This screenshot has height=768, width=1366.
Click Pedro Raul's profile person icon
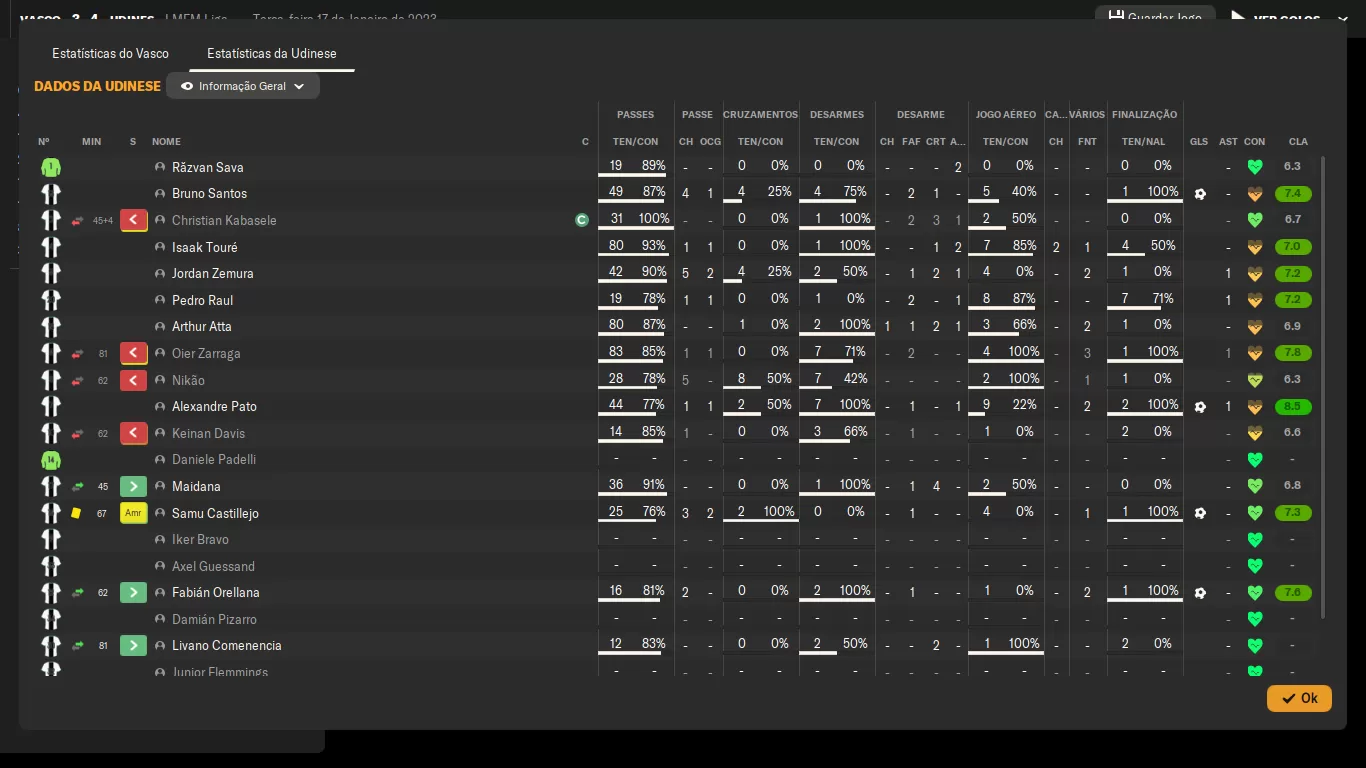[160, 300]
